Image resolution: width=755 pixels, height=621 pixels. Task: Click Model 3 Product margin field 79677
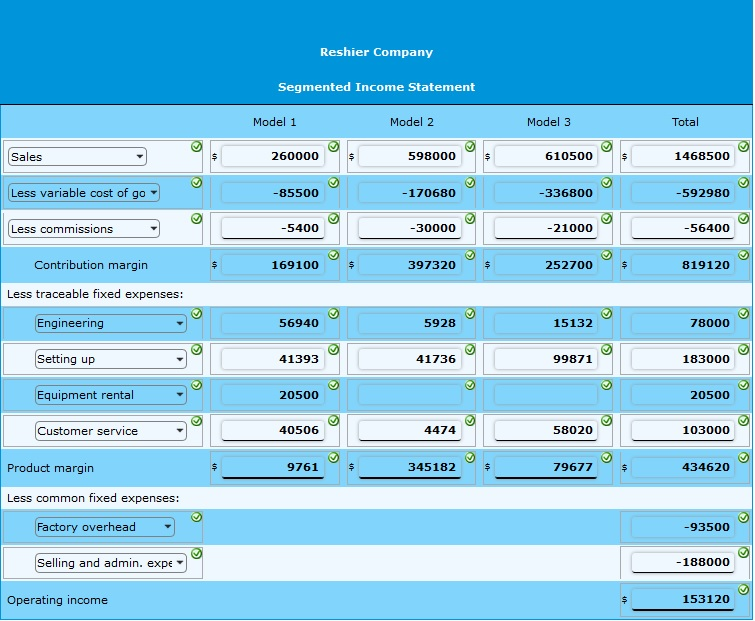click(x=546, y=467)
